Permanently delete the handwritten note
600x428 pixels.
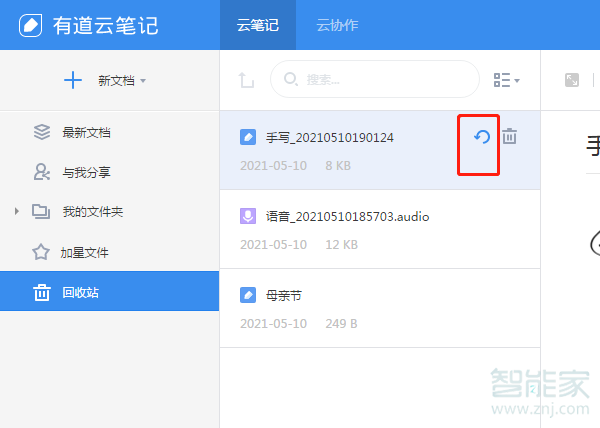tap(509, 137)
